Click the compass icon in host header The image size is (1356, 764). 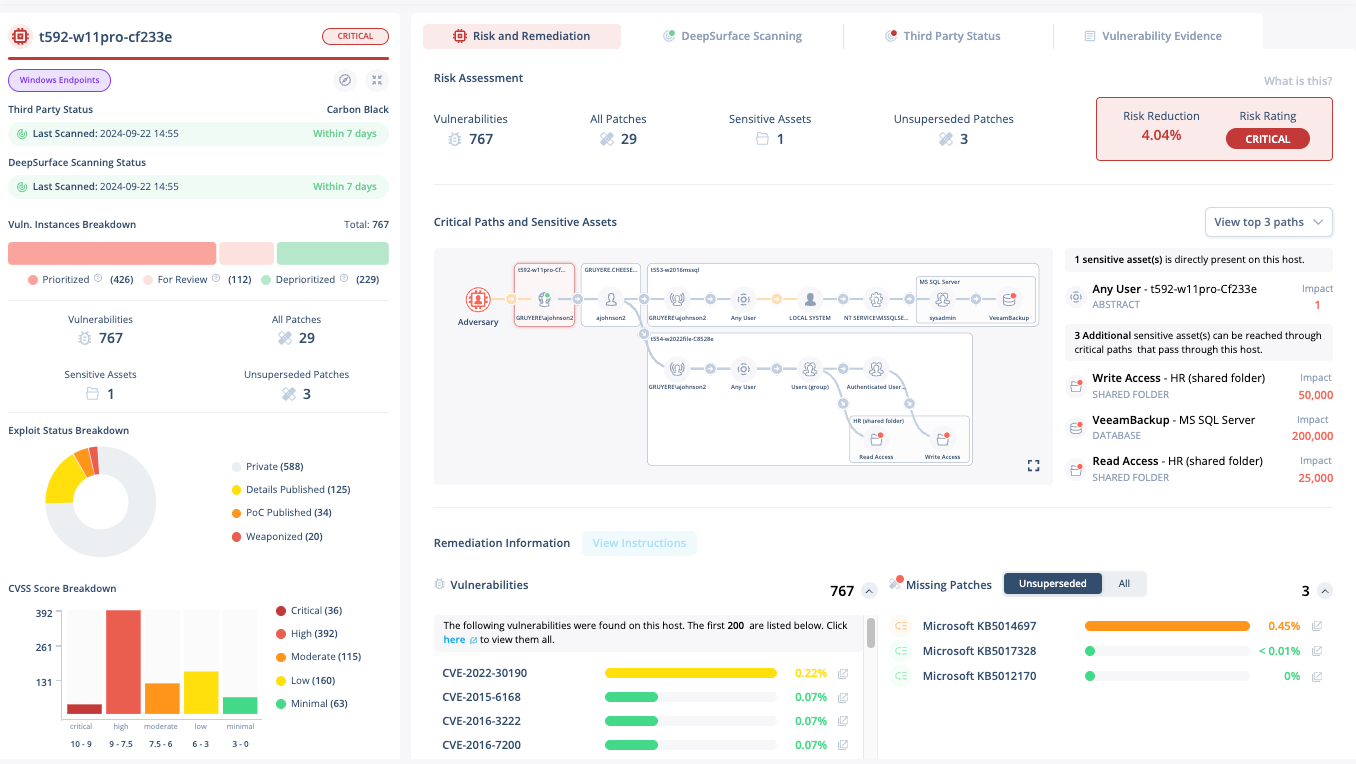345,80
